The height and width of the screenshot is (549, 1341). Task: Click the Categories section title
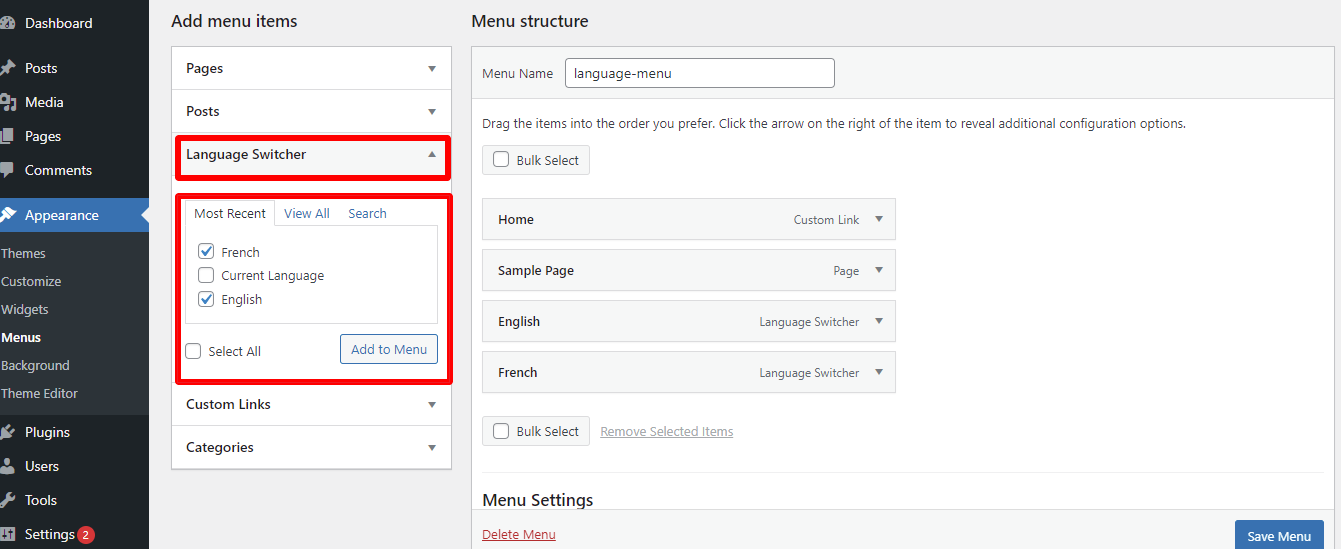(x=220, y=447)
